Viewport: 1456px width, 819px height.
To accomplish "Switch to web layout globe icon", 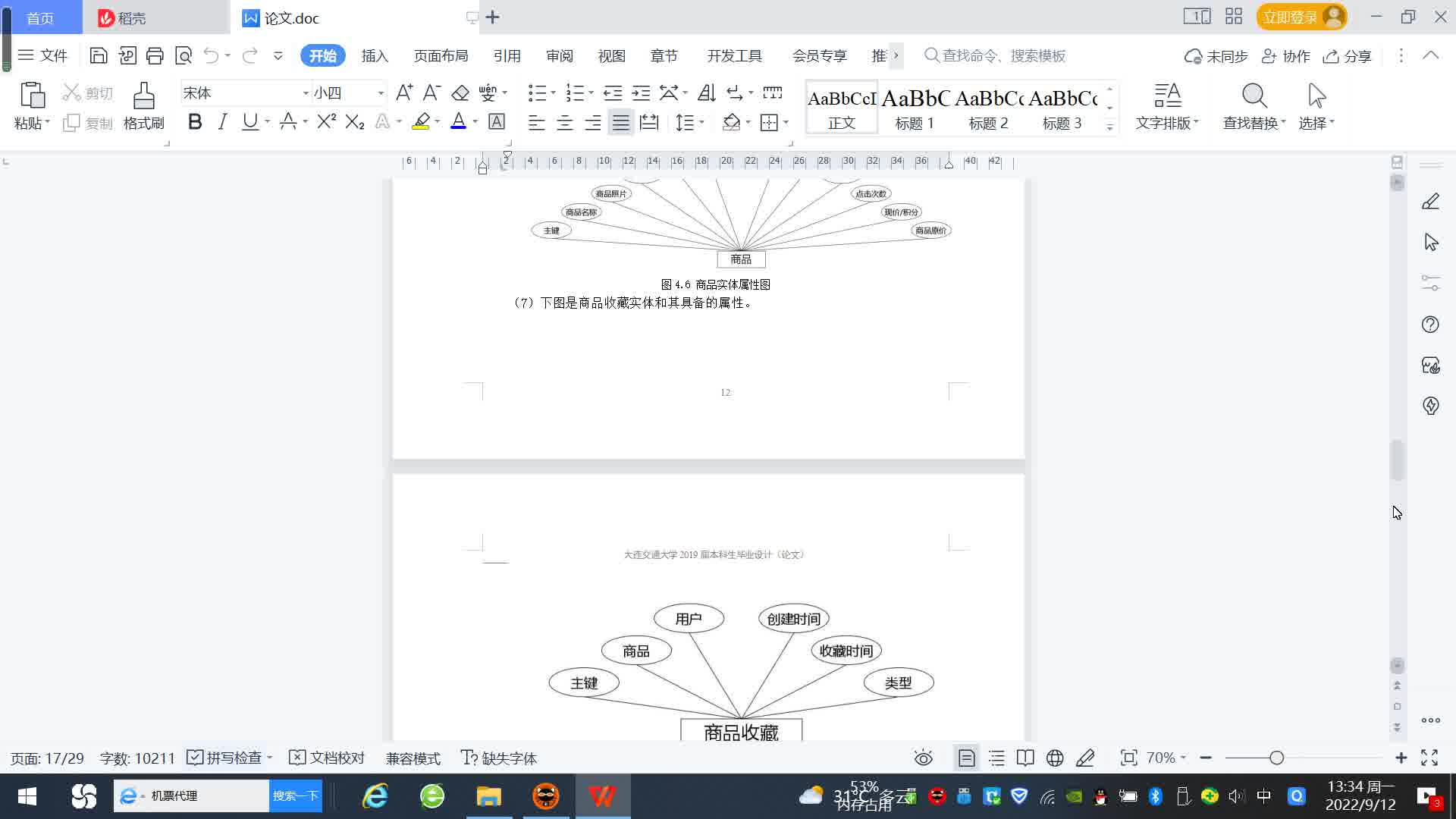I will tap(1054, 758).
